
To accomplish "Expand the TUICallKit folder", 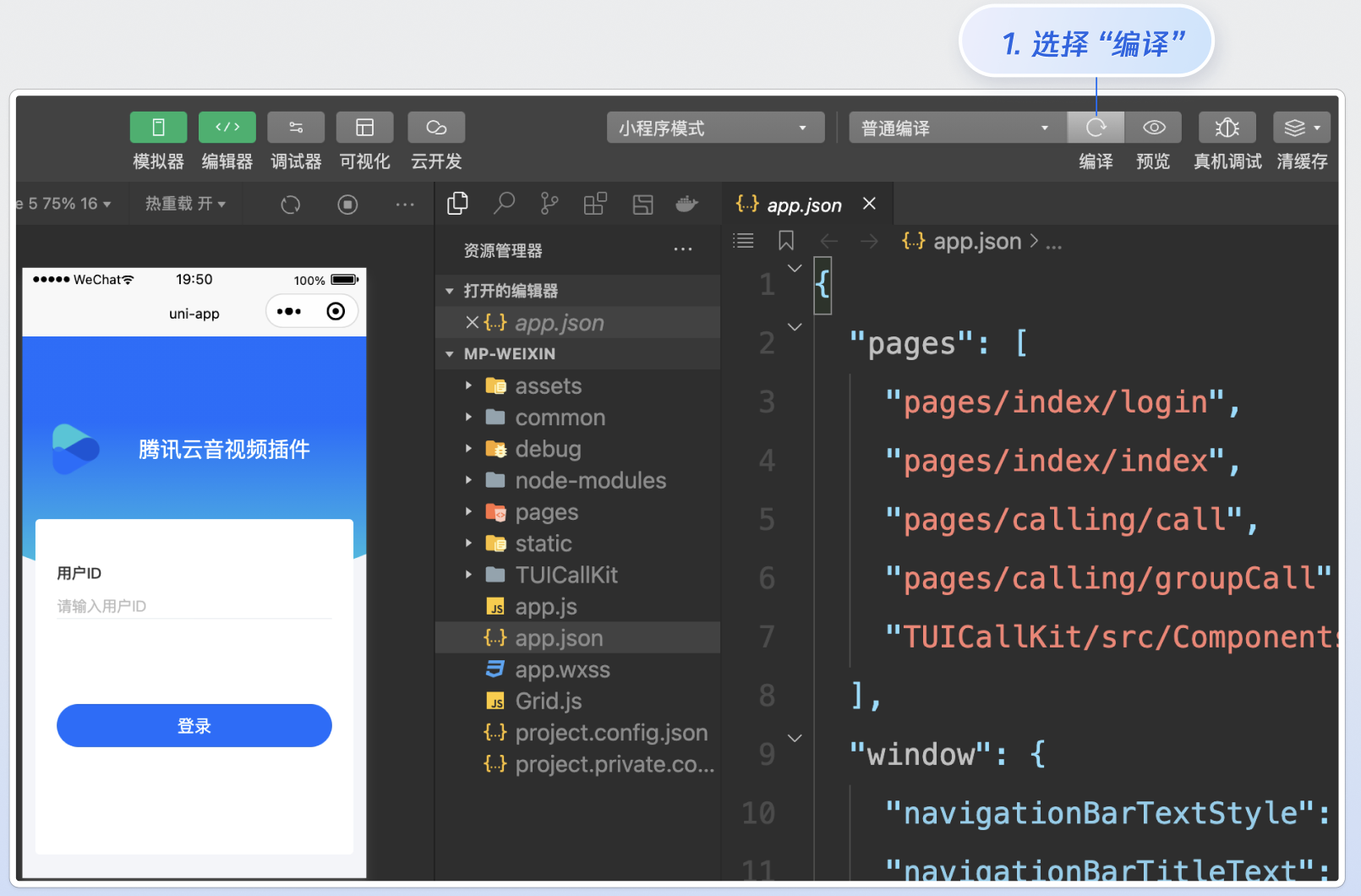I will 566,575.
